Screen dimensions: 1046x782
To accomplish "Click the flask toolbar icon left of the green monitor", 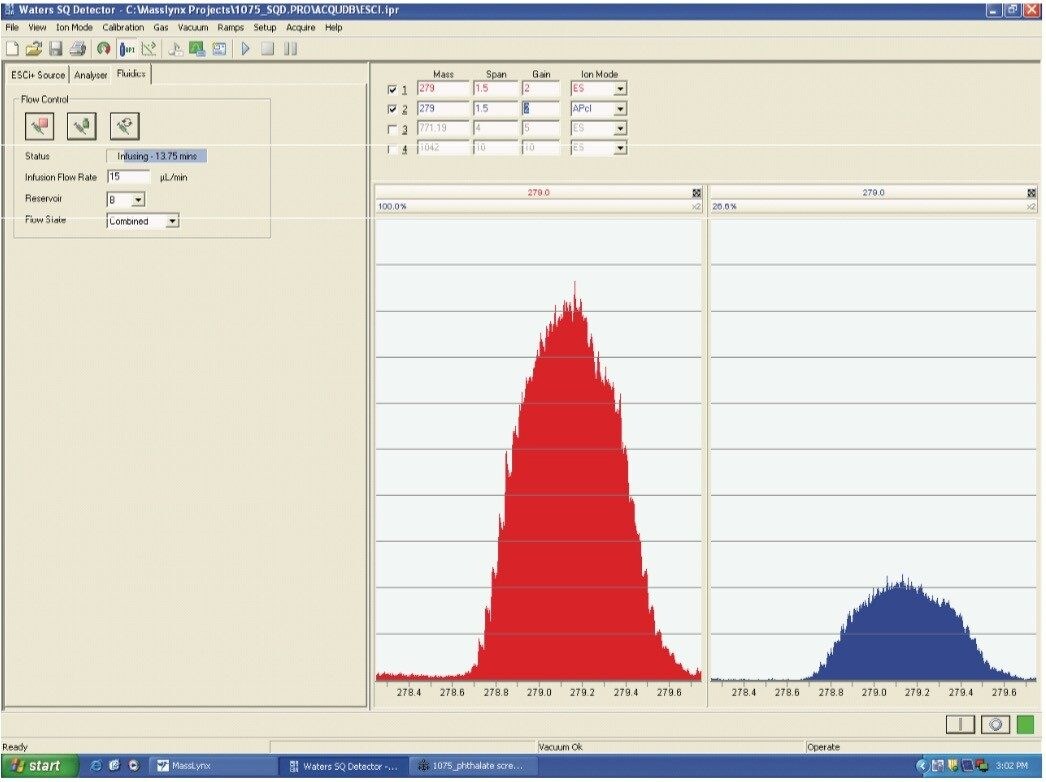I will click(x=175, y=49).
